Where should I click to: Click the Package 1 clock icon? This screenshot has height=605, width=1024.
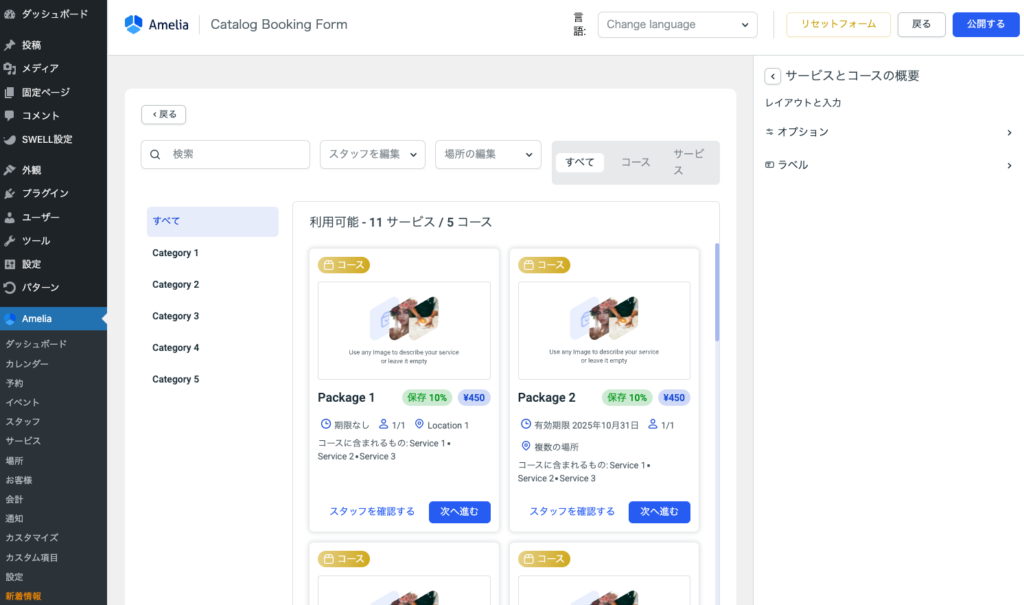click(325, 425)
